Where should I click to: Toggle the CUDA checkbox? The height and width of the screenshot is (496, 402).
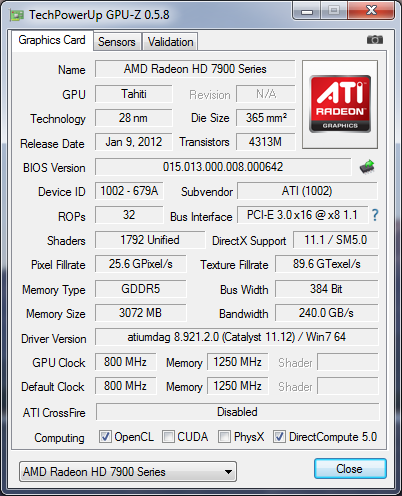point(168,436)
